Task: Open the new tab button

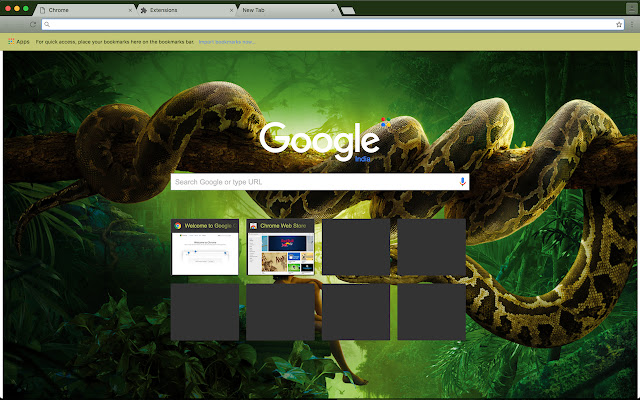Action: pyautogui.click(x=348, y=10)
